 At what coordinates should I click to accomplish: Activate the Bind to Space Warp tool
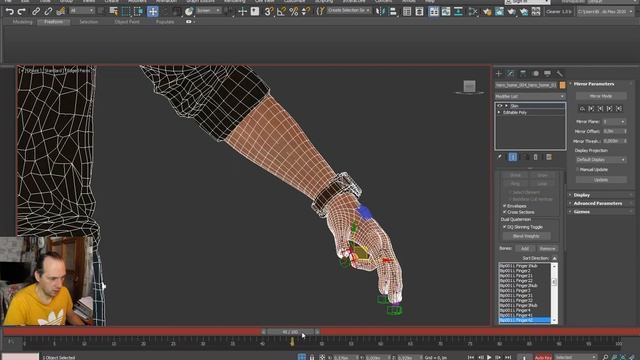point(60,11)
